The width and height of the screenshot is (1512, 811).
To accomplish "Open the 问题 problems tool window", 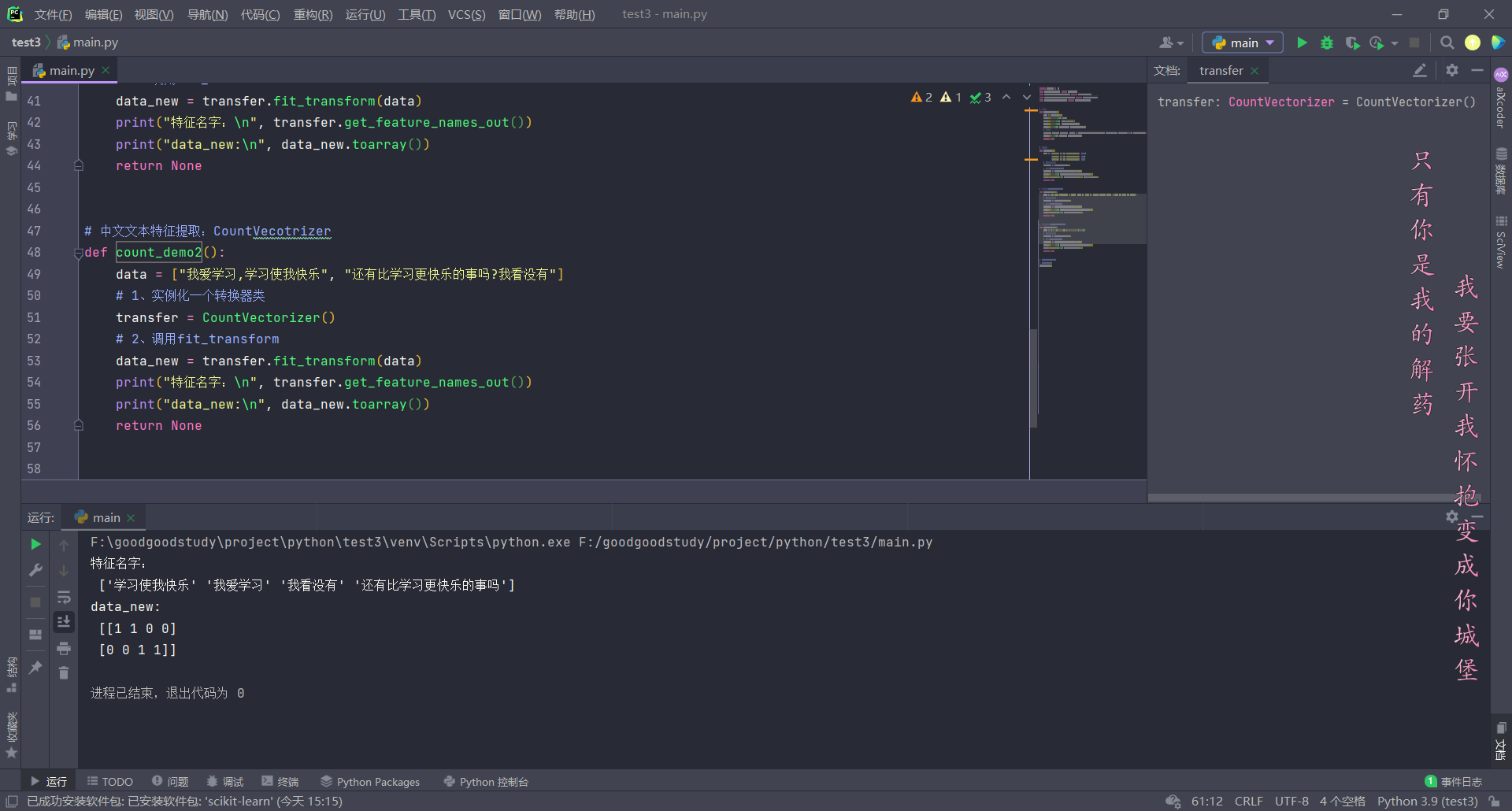I will [170, 781].
